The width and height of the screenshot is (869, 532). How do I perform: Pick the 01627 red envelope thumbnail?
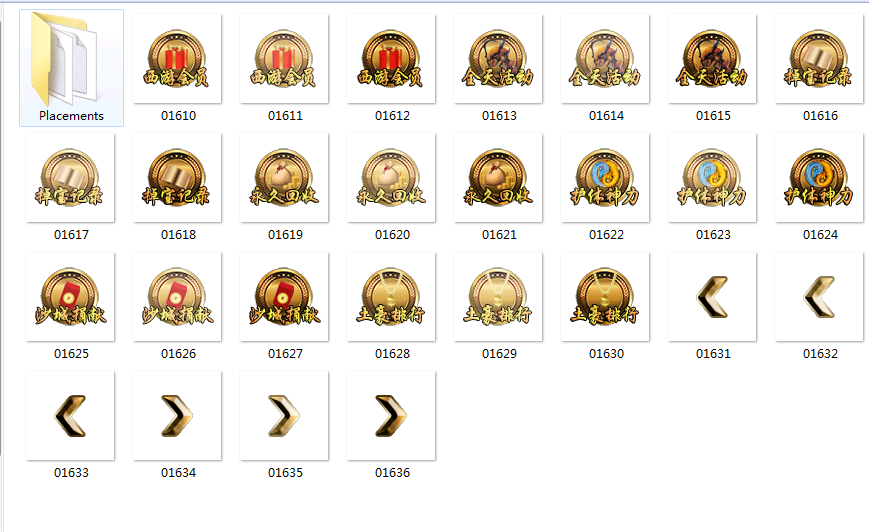point(284,297)
